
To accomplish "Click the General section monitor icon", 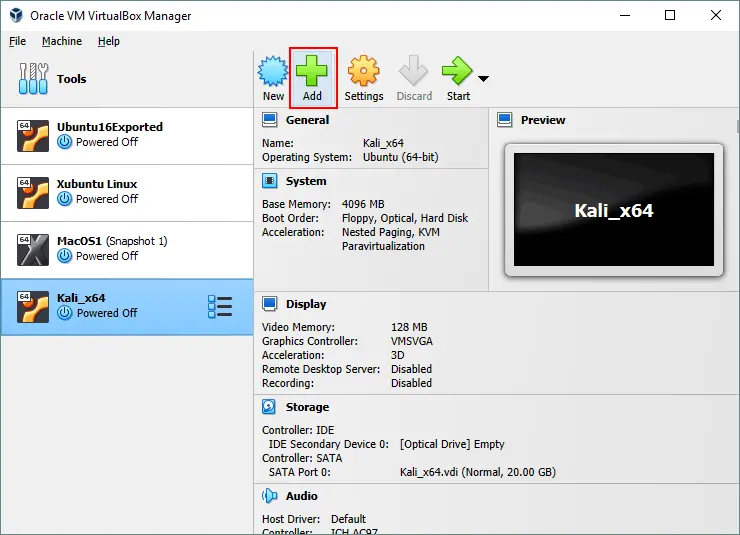I will pos(269,120).
